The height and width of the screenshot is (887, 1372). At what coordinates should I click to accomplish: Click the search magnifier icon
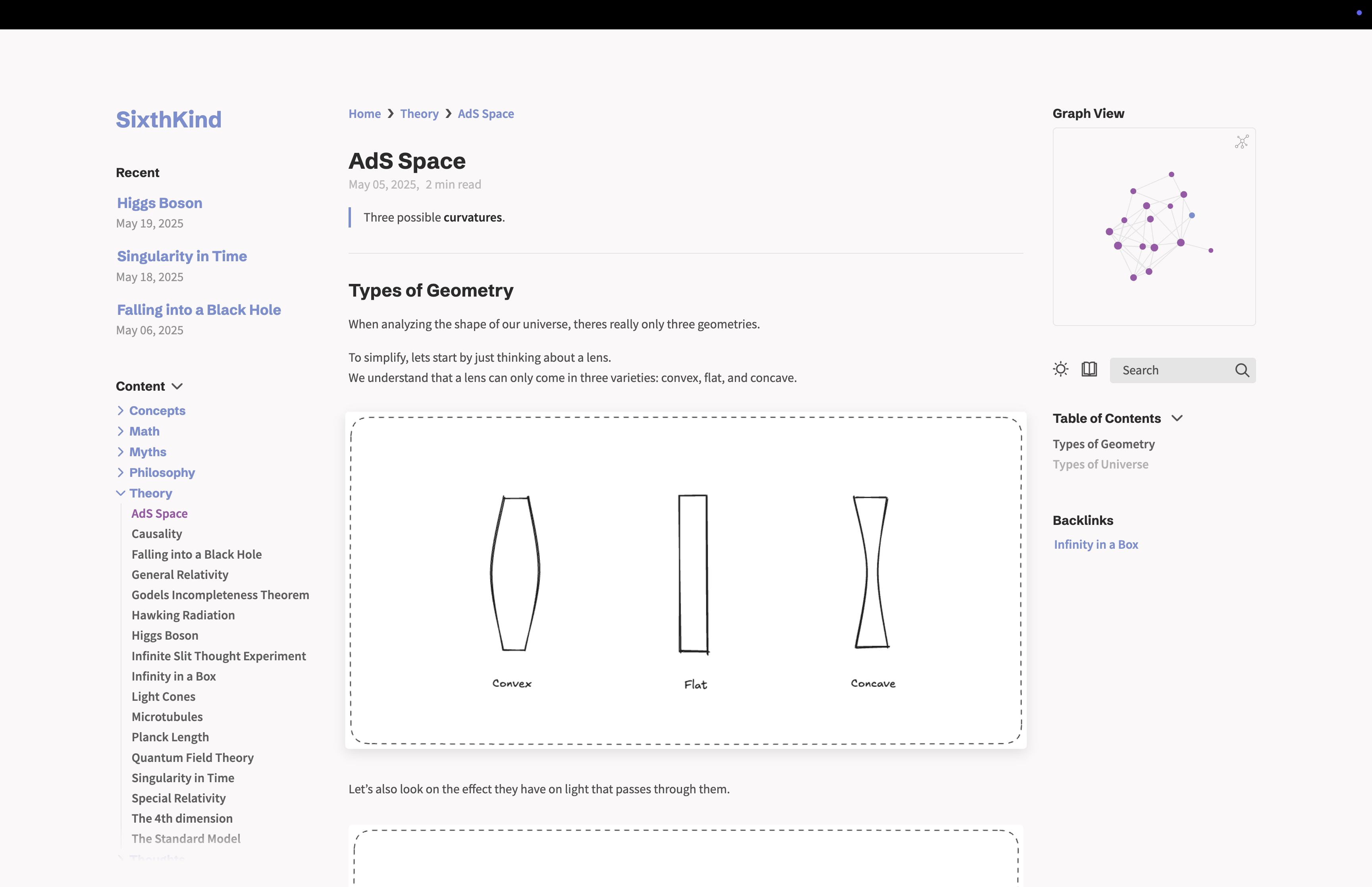1242,370
